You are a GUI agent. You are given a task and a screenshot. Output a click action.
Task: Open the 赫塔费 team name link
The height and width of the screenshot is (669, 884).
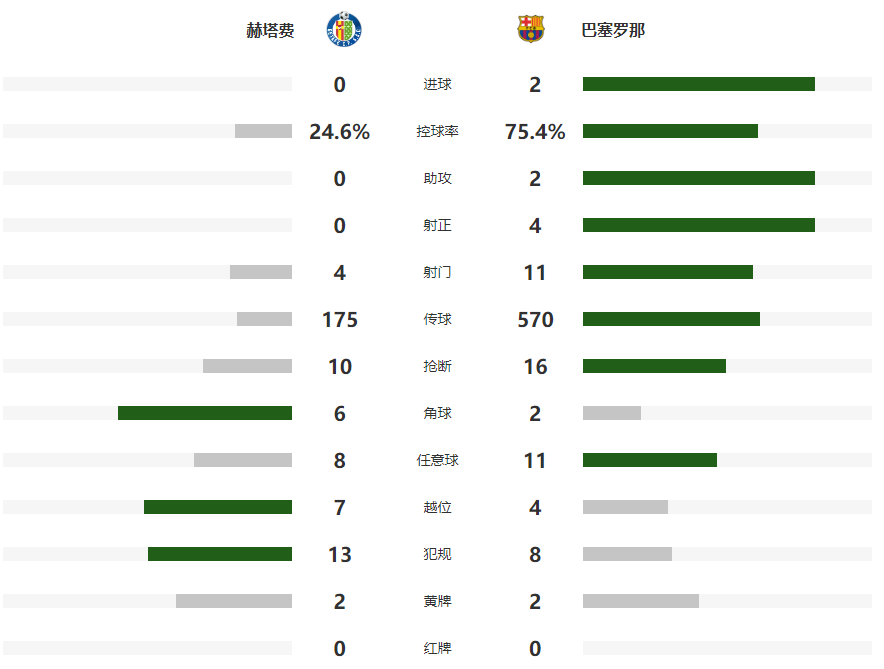[270, 30]
